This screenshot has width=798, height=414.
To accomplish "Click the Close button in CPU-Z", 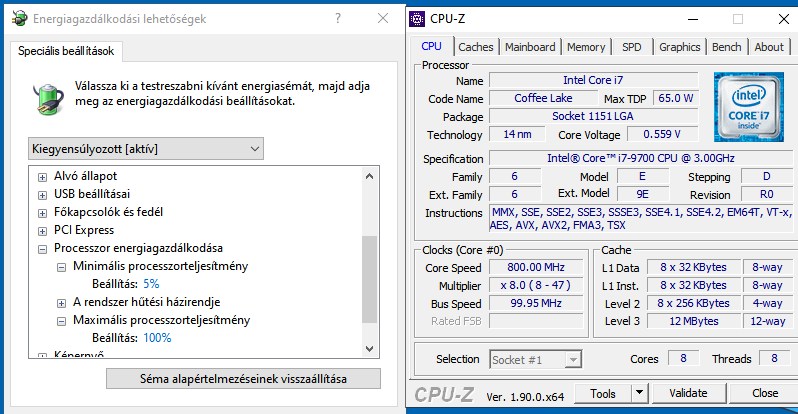I will click(764, 393).
